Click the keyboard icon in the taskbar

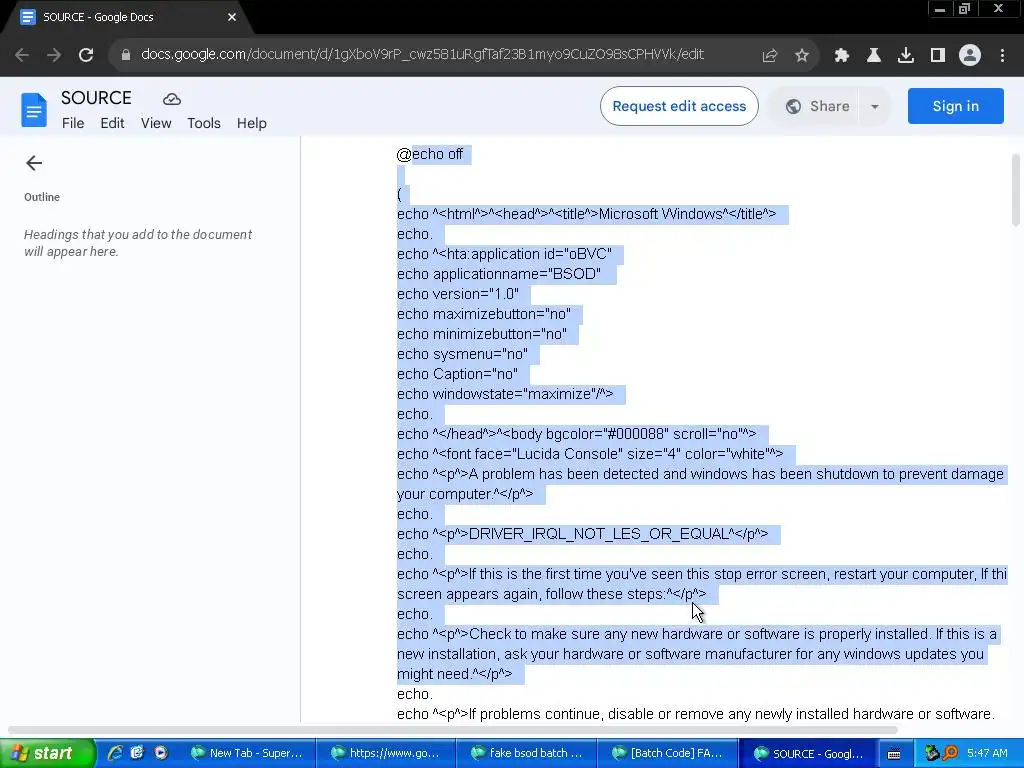[x=894, y=754]
